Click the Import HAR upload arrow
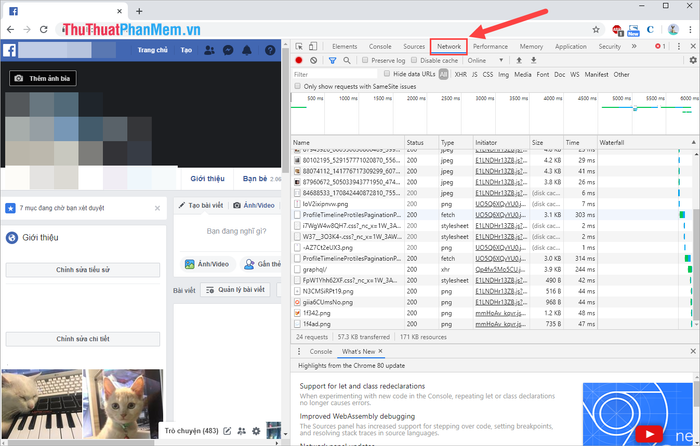This screenshot has width=700, height=446. [x=519, y=60]
